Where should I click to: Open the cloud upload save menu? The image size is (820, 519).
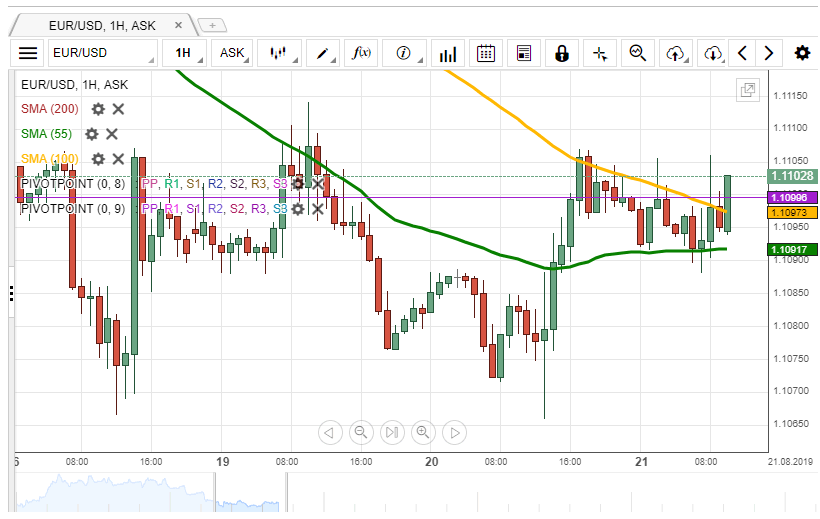(675, 53)
